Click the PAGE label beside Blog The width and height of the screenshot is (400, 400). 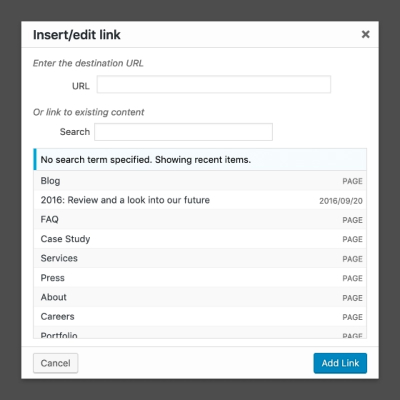coord(352,181)
